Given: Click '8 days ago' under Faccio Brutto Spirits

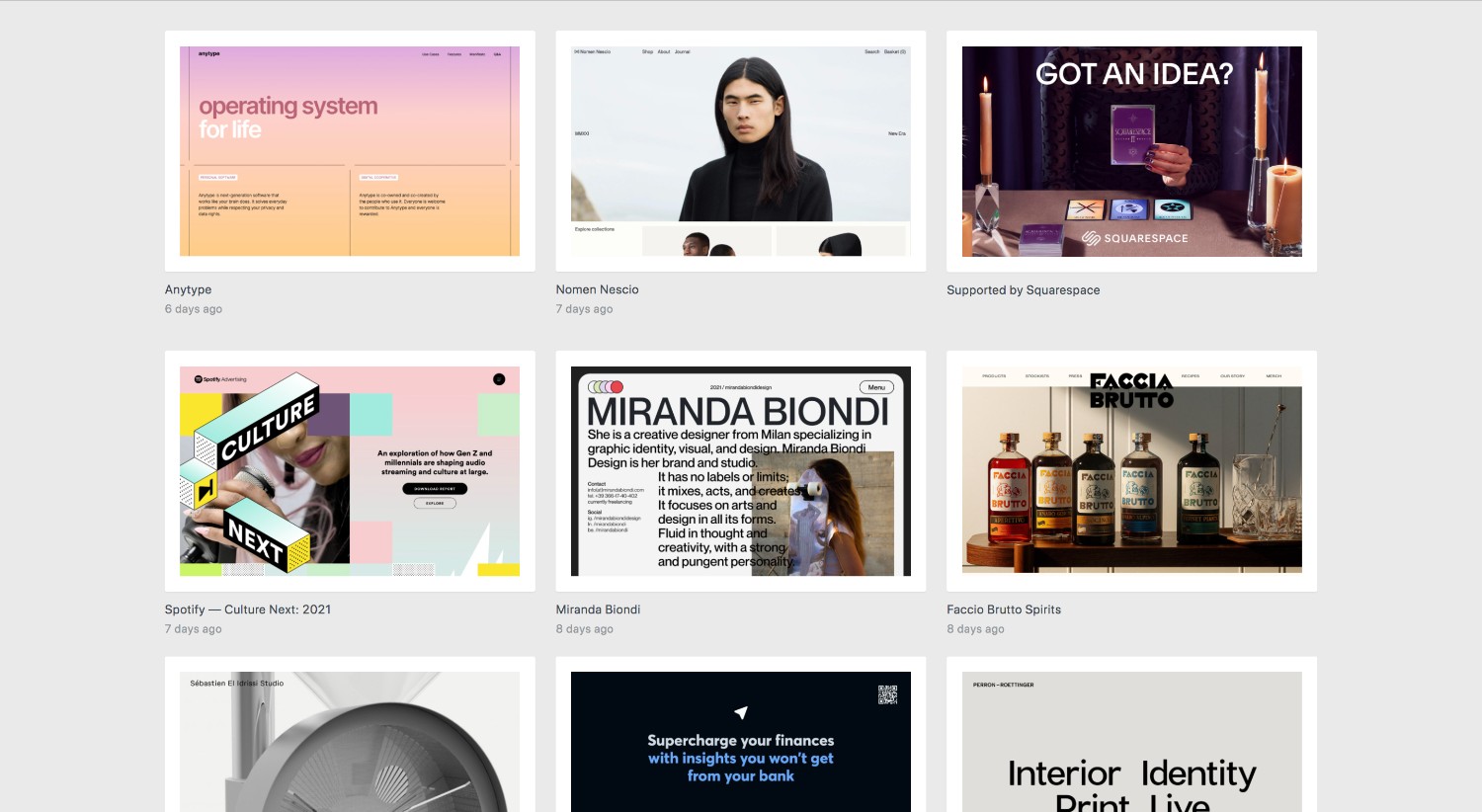Looking at the screenshot, I should tap(975, 629).
